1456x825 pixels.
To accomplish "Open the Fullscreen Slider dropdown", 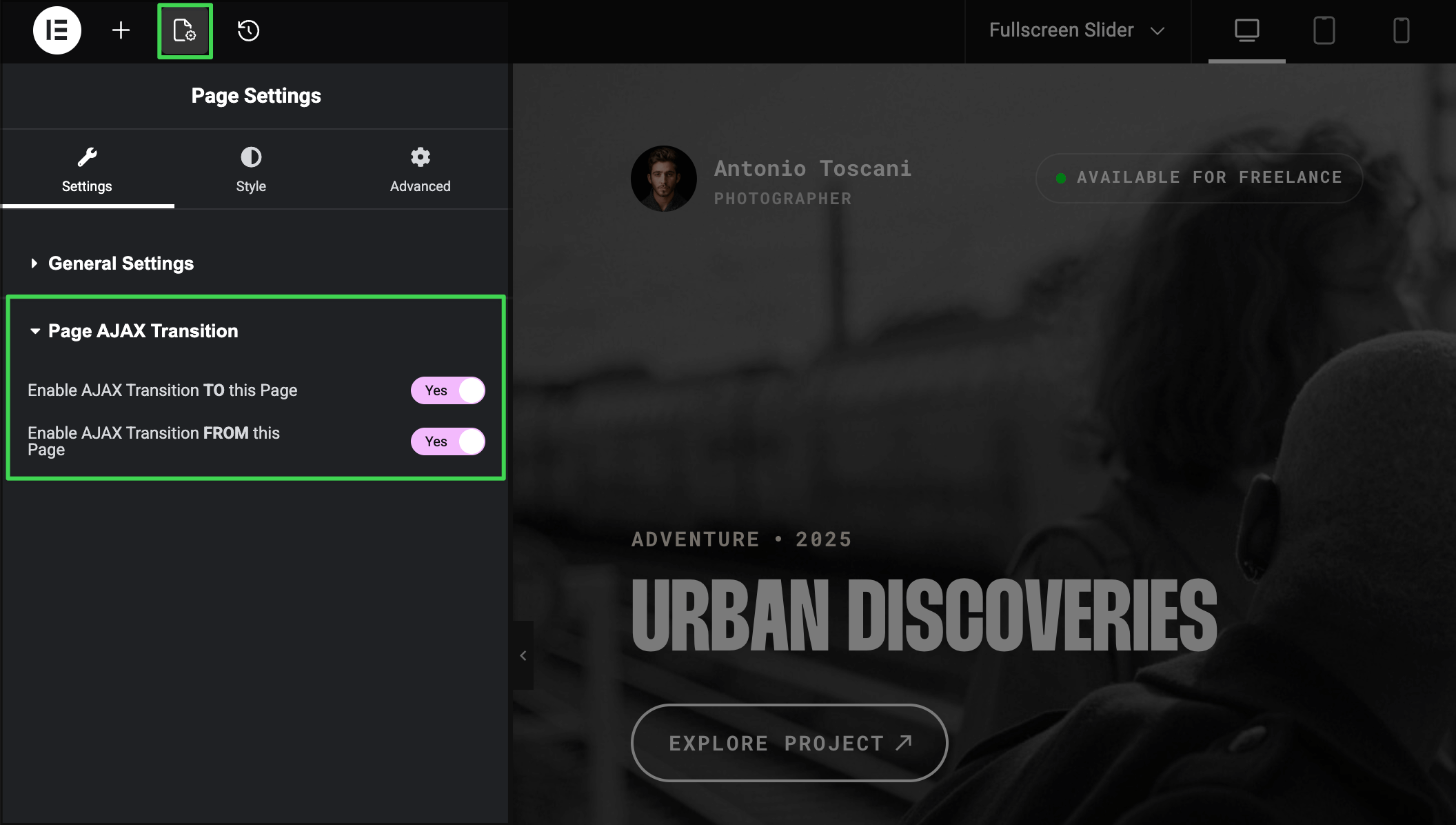I will tap(1076, 30).
